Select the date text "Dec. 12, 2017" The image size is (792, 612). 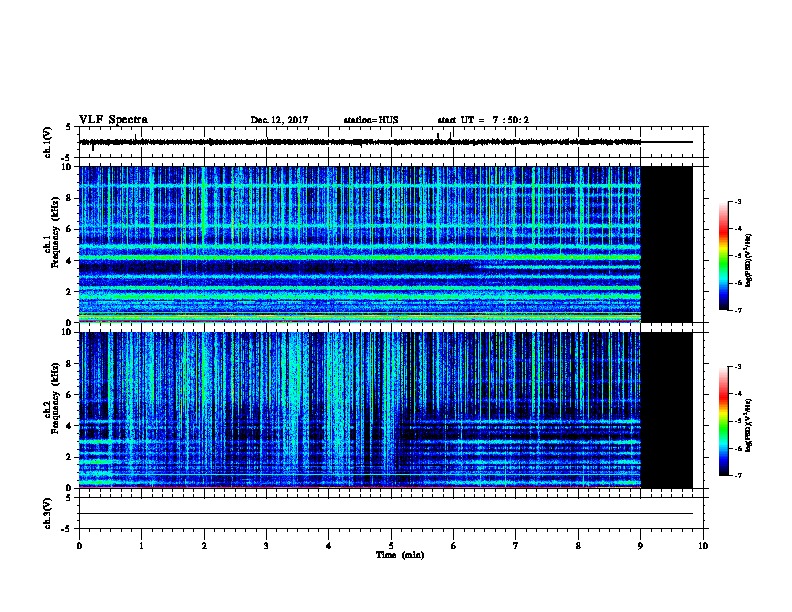tap(279, 120)
